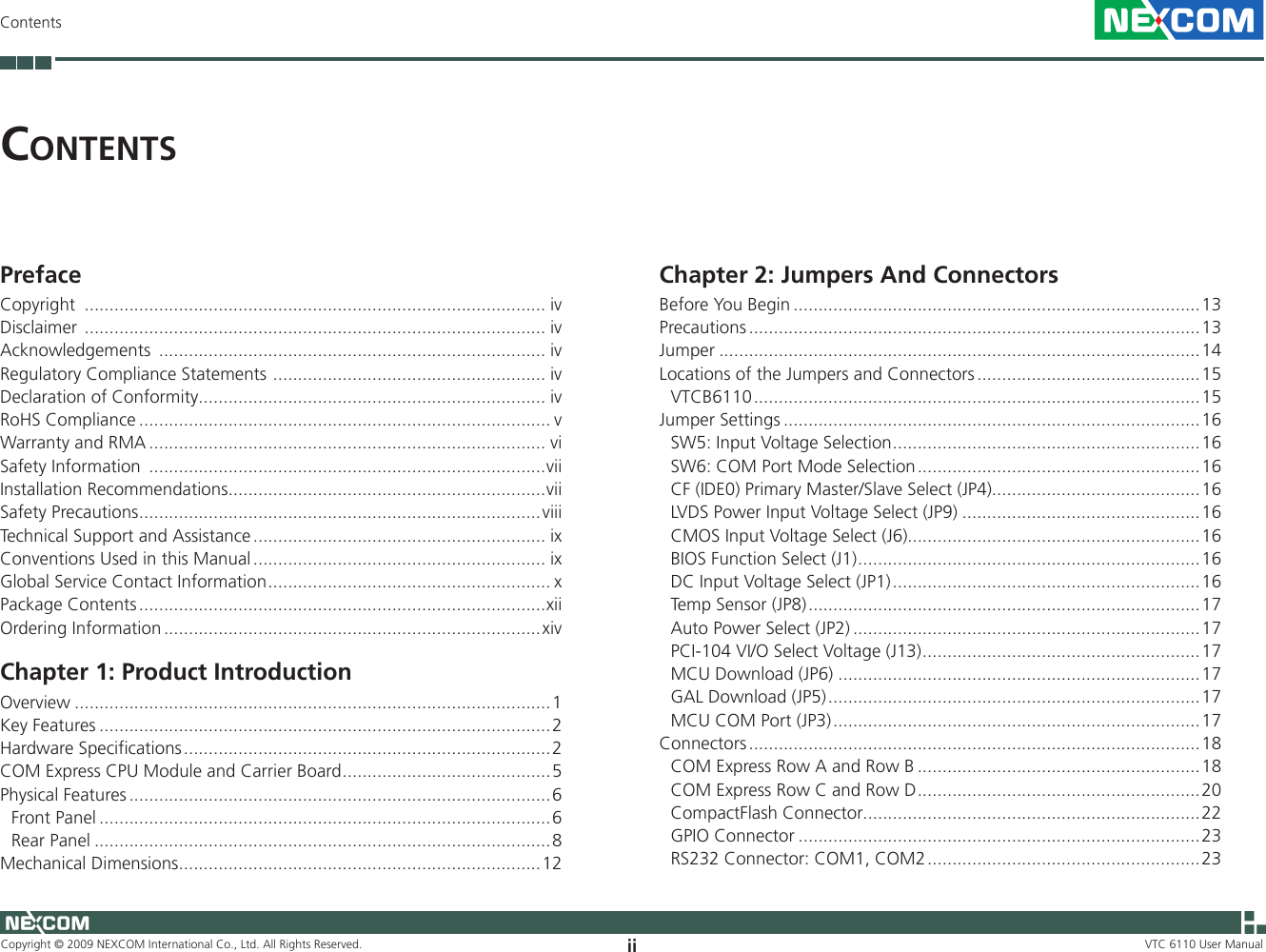This screenshot has height=952, width=1266.
Task: Go to MCU COM Port (JP3)
Action: pyautogui.click(x=946, y=721)
